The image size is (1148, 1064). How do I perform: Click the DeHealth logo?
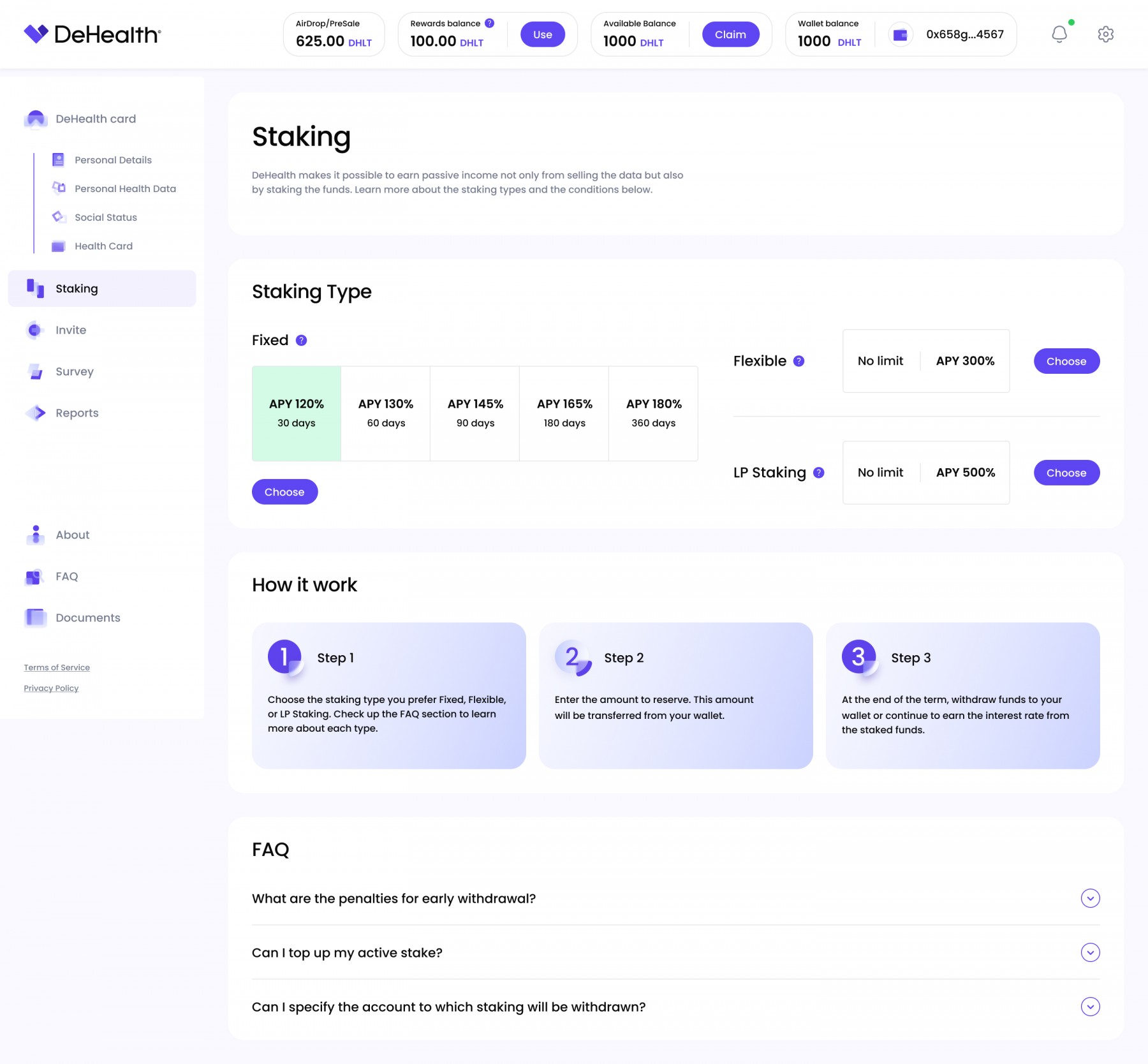point(92,34)
